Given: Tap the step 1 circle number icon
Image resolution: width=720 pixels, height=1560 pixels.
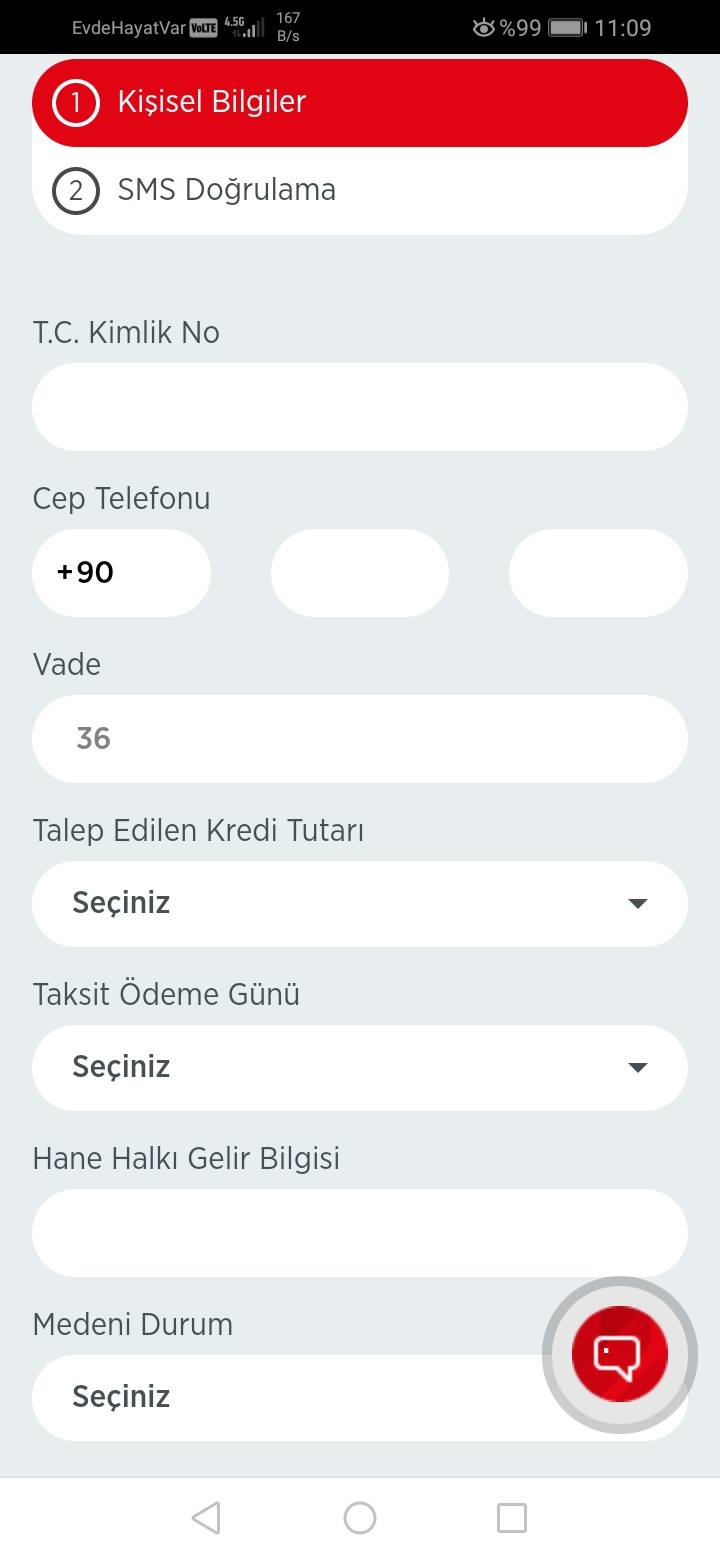Looking at the screenshot, I should click(x=76, y=103).
